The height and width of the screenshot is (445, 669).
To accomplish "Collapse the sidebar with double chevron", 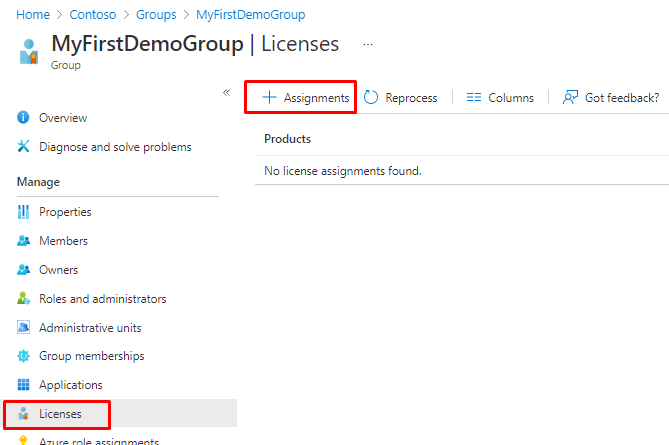I will [x=226, y=92].
